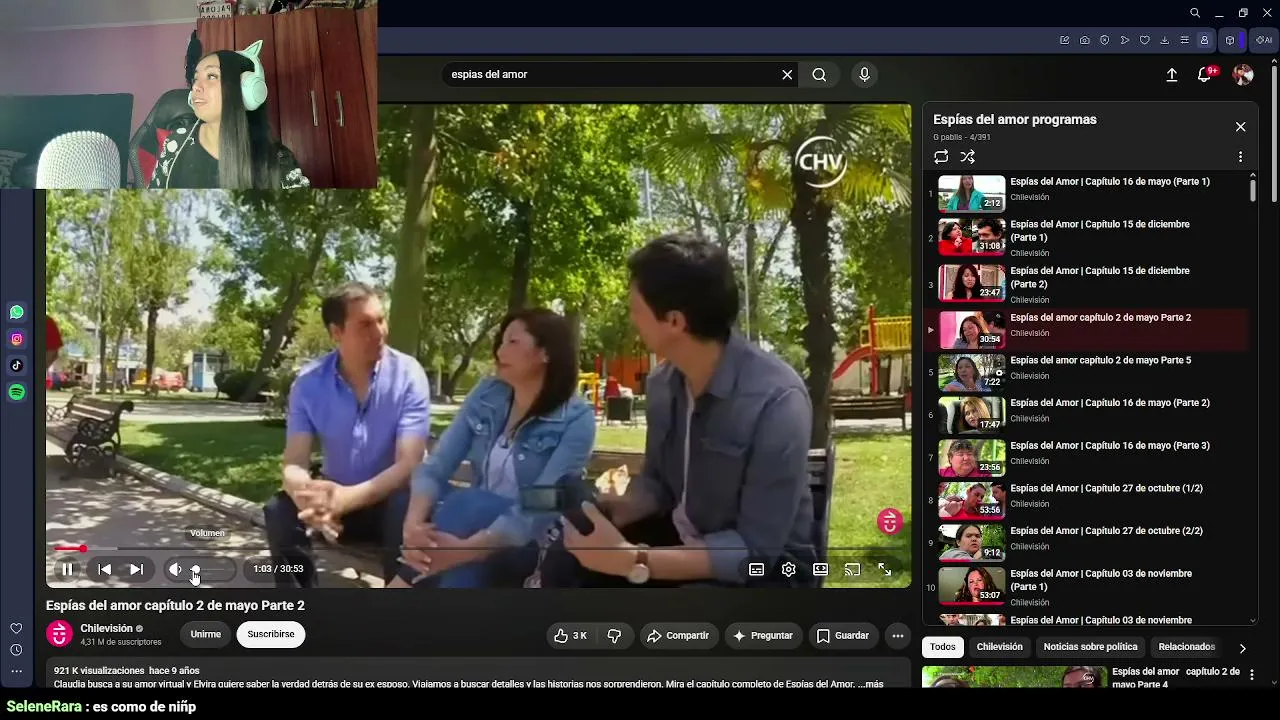Toggle playlist shuffle
1280x720 pixels.
(x=967, y=157)
